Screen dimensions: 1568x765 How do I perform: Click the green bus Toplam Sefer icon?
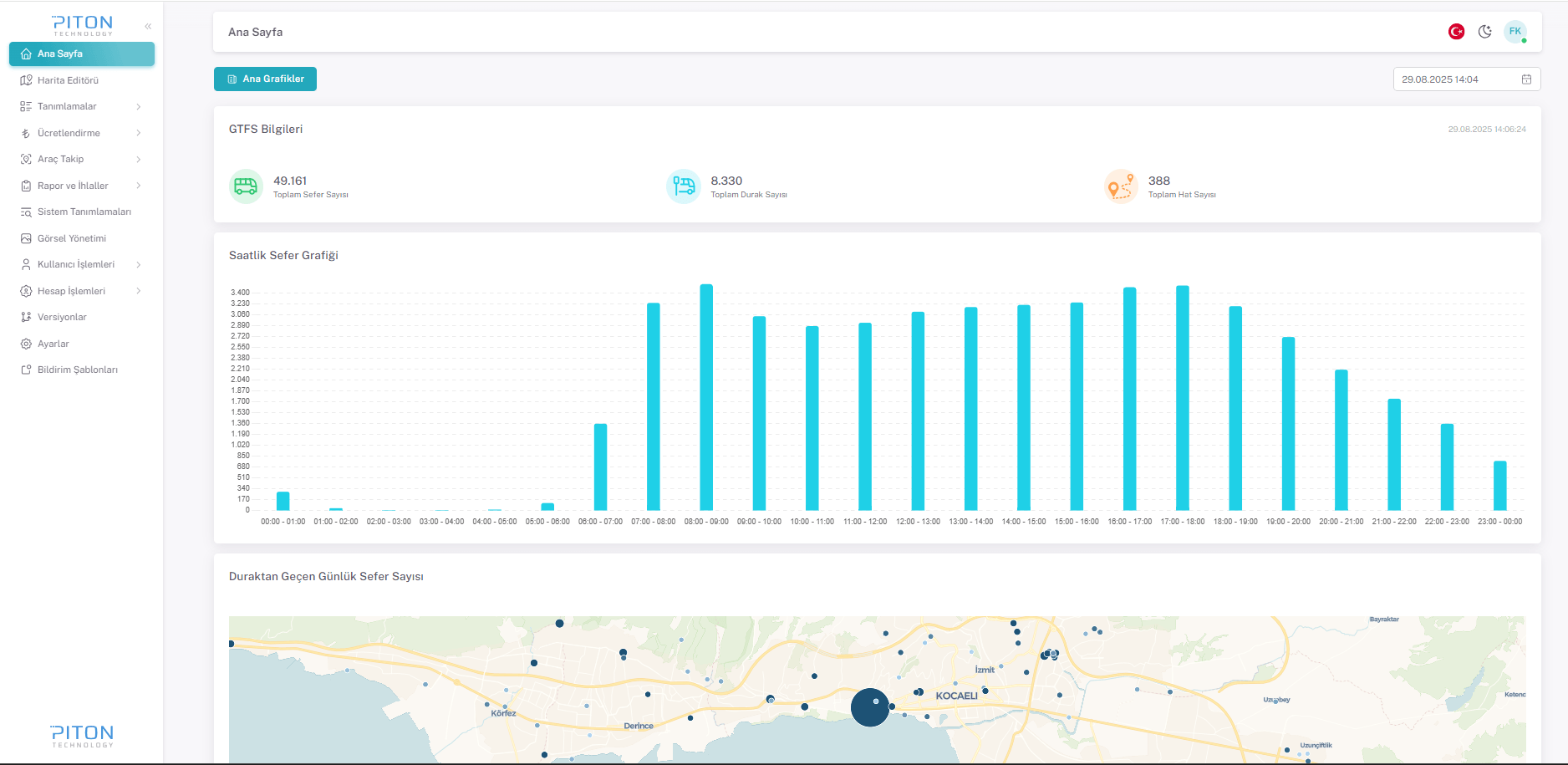[246, 186]
